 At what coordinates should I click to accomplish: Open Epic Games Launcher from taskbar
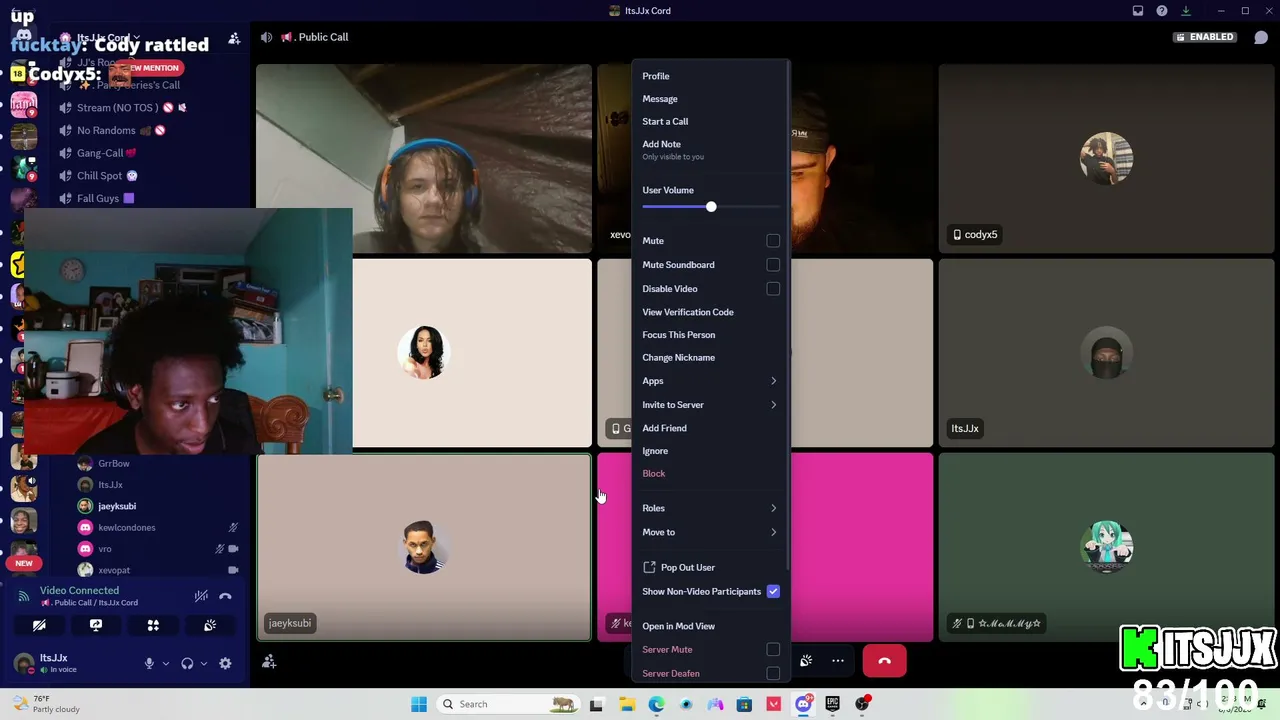point(832,704)
